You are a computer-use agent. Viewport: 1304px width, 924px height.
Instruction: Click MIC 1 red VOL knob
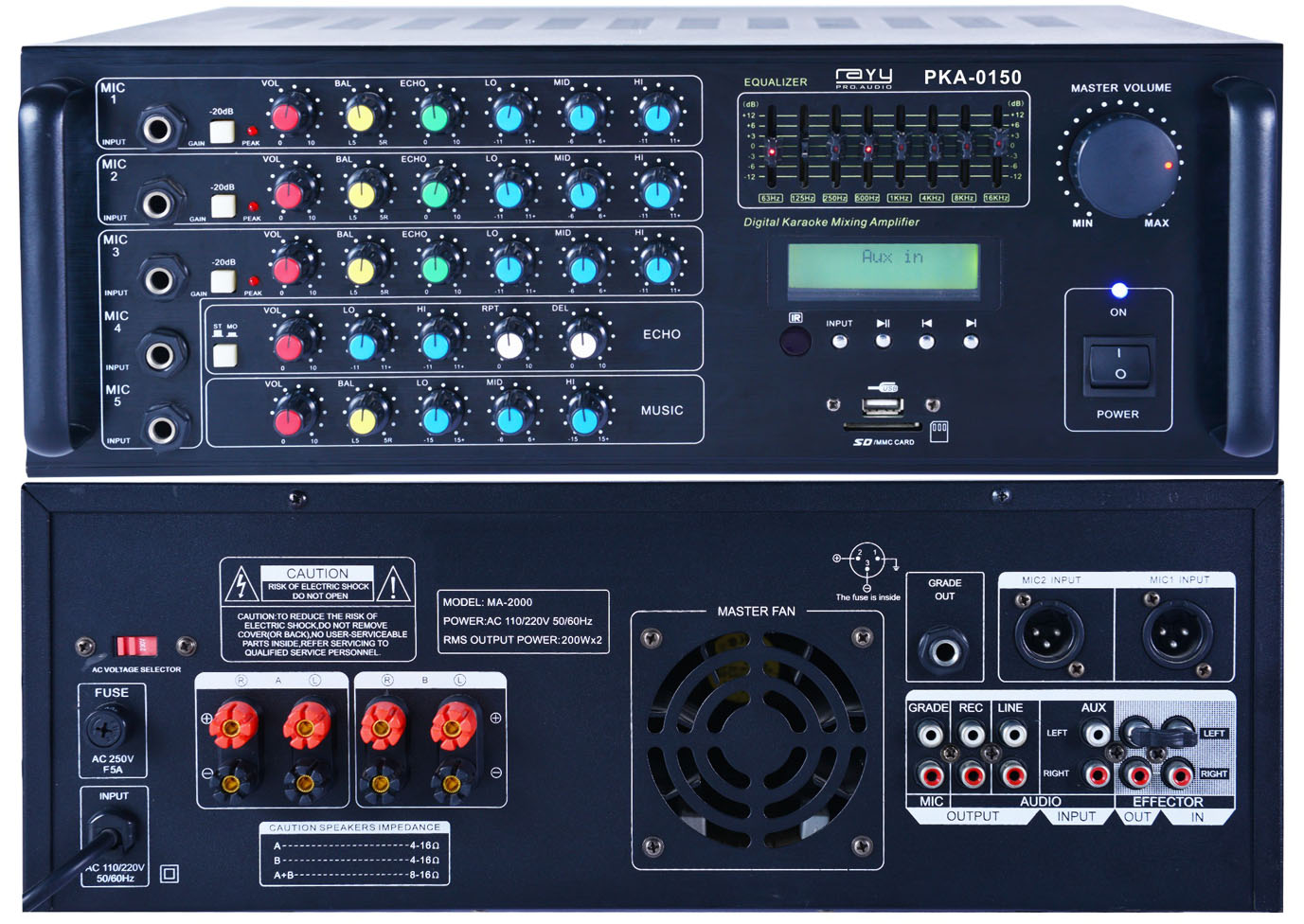point(286,117)
